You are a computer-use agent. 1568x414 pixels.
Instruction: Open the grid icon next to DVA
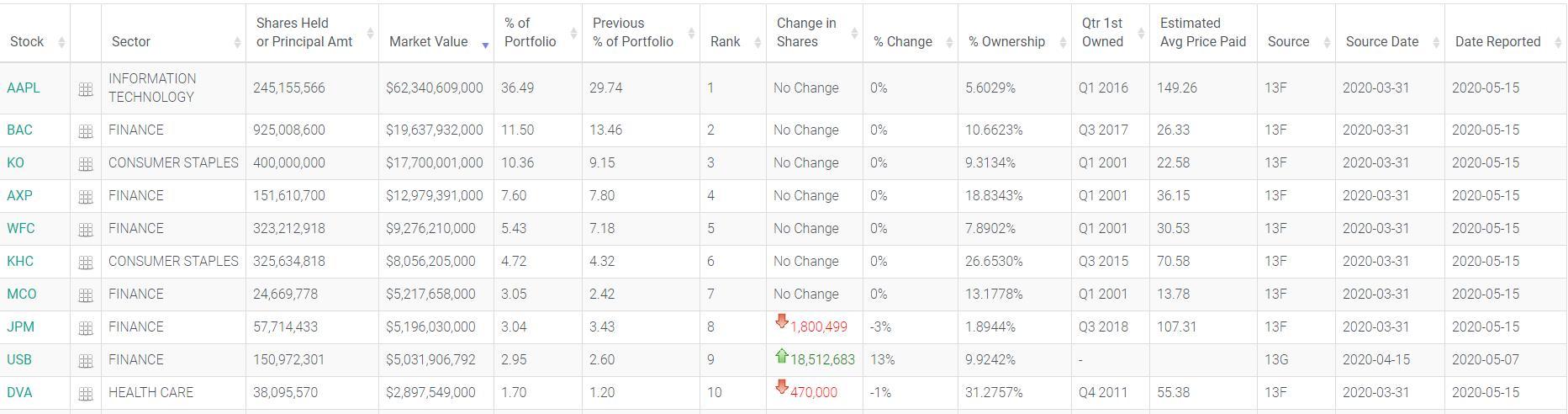tap(86, 394)
